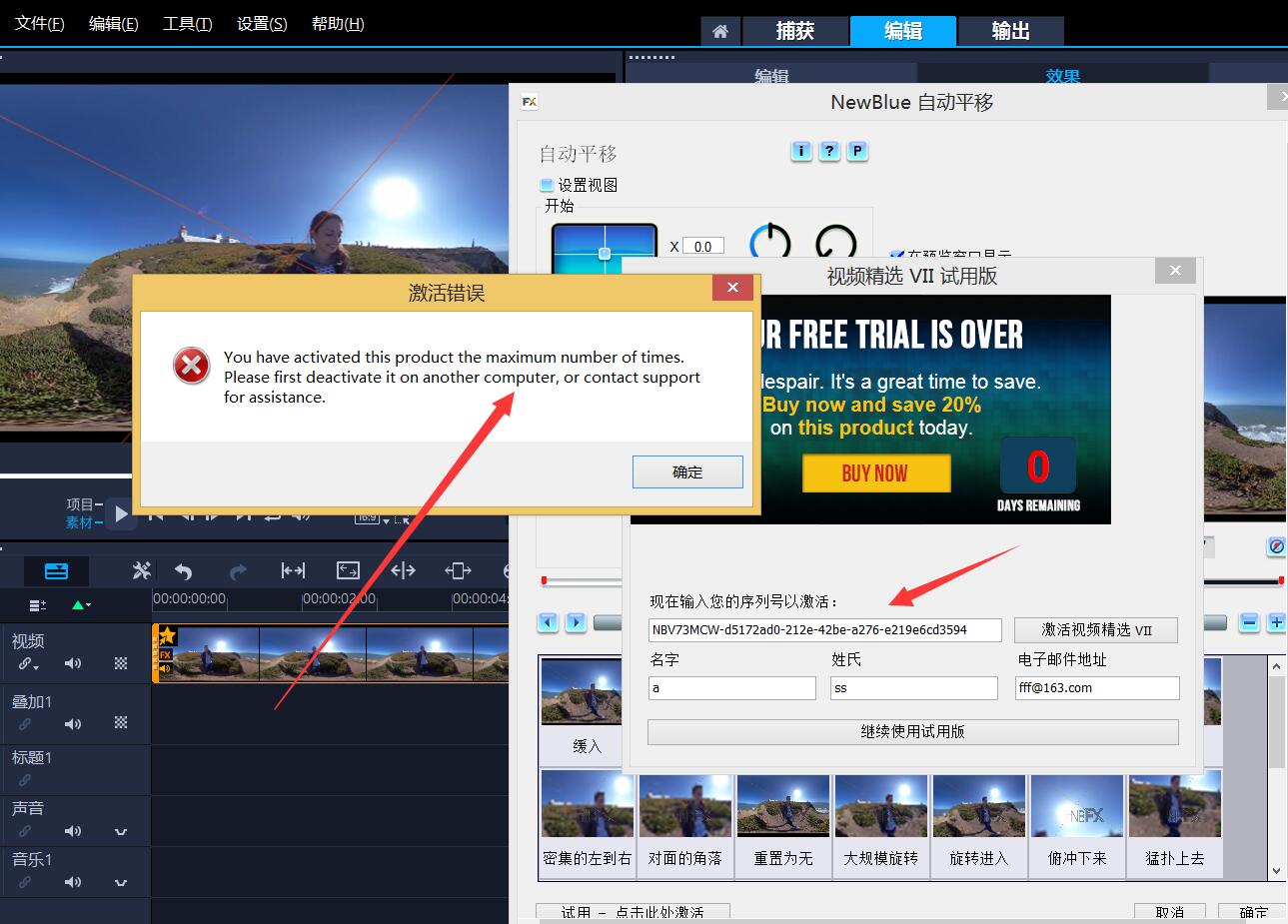Mute the 声音 track speaker icon
The width and height of the screenshot is (1288, 924).
point(73,830)
